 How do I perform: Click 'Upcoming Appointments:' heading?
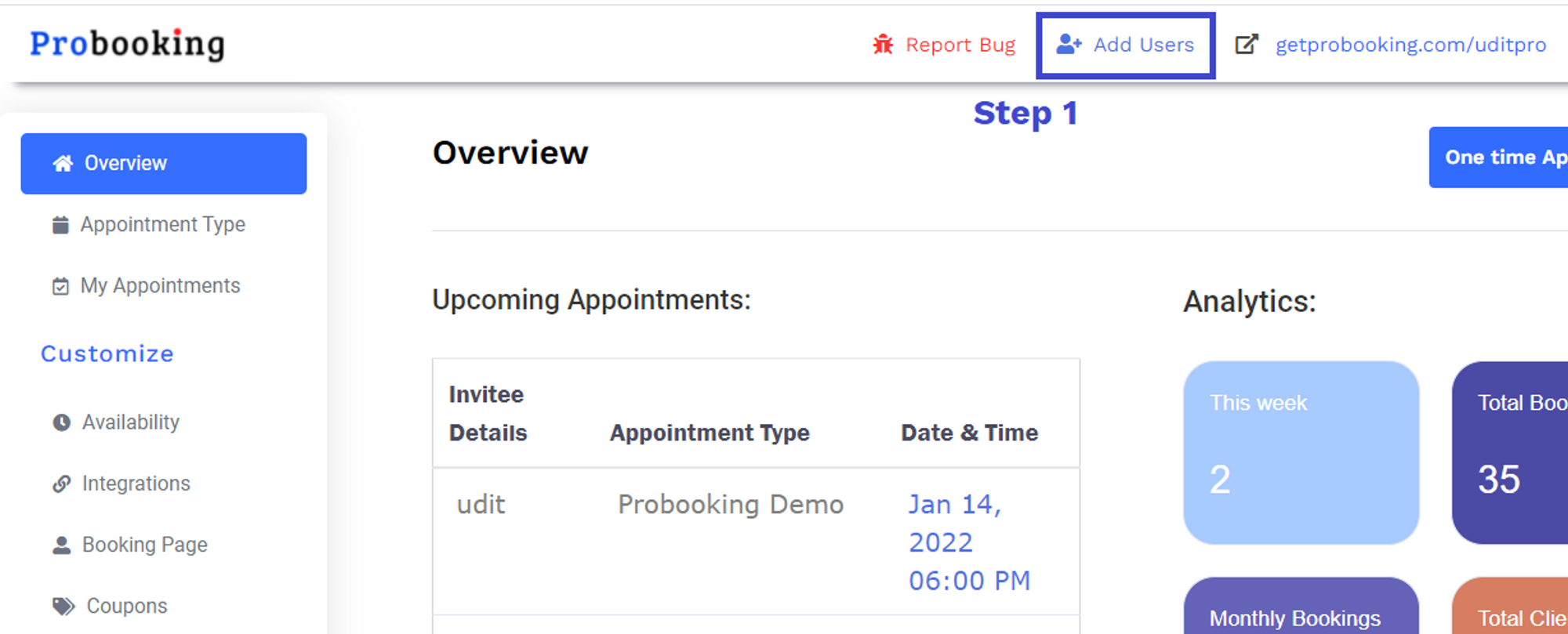point(592,299)
